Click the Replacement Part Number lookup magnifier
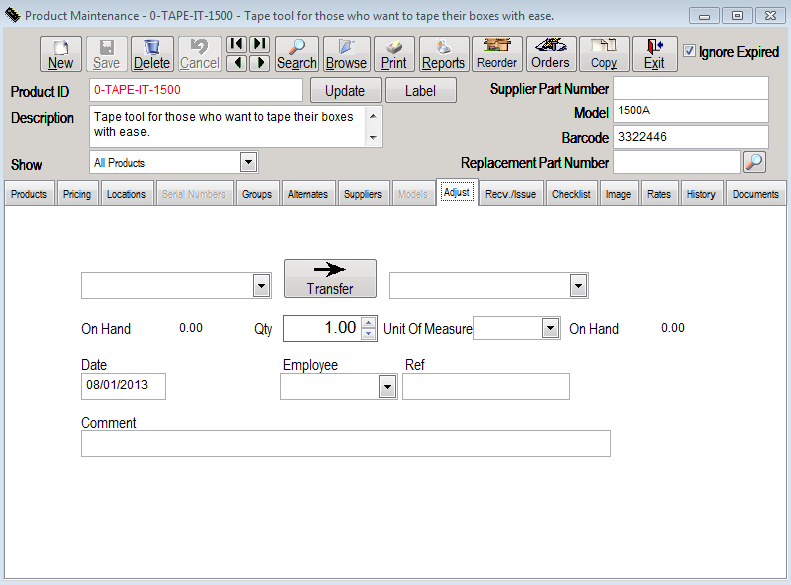This screenshot has width=791, height=585. click(755, 162)
